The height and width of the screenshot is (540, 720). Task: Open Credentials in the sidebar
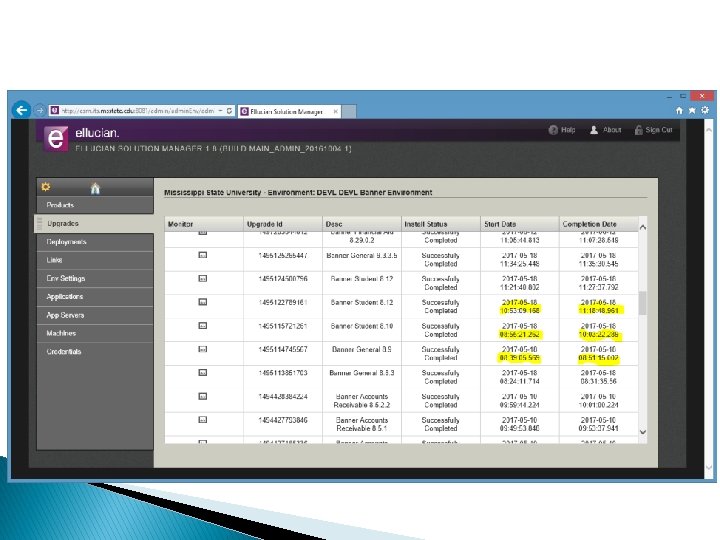coord(95,352)
